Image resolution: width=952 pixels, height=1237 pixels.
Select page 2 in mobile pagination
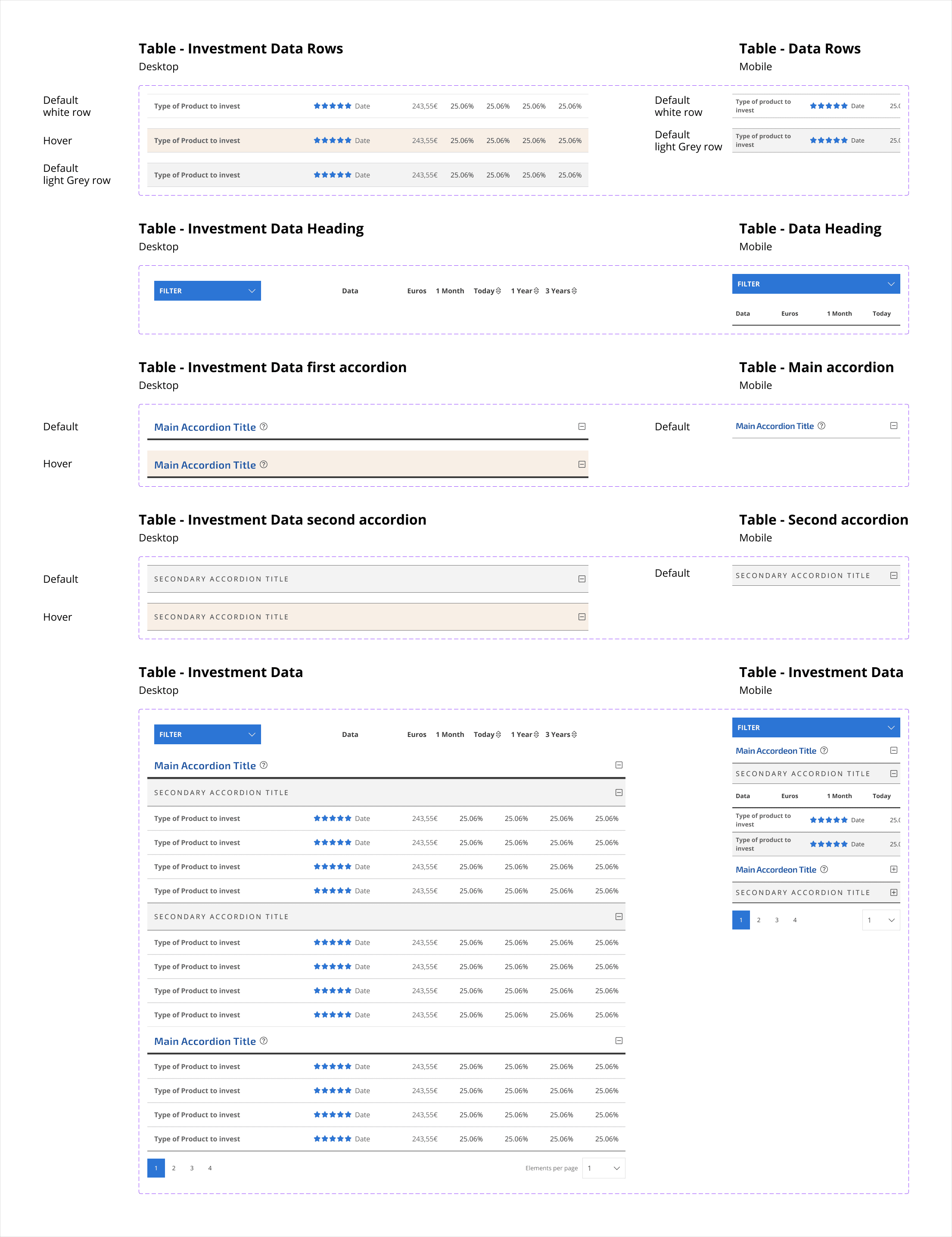tap(759, 920)
